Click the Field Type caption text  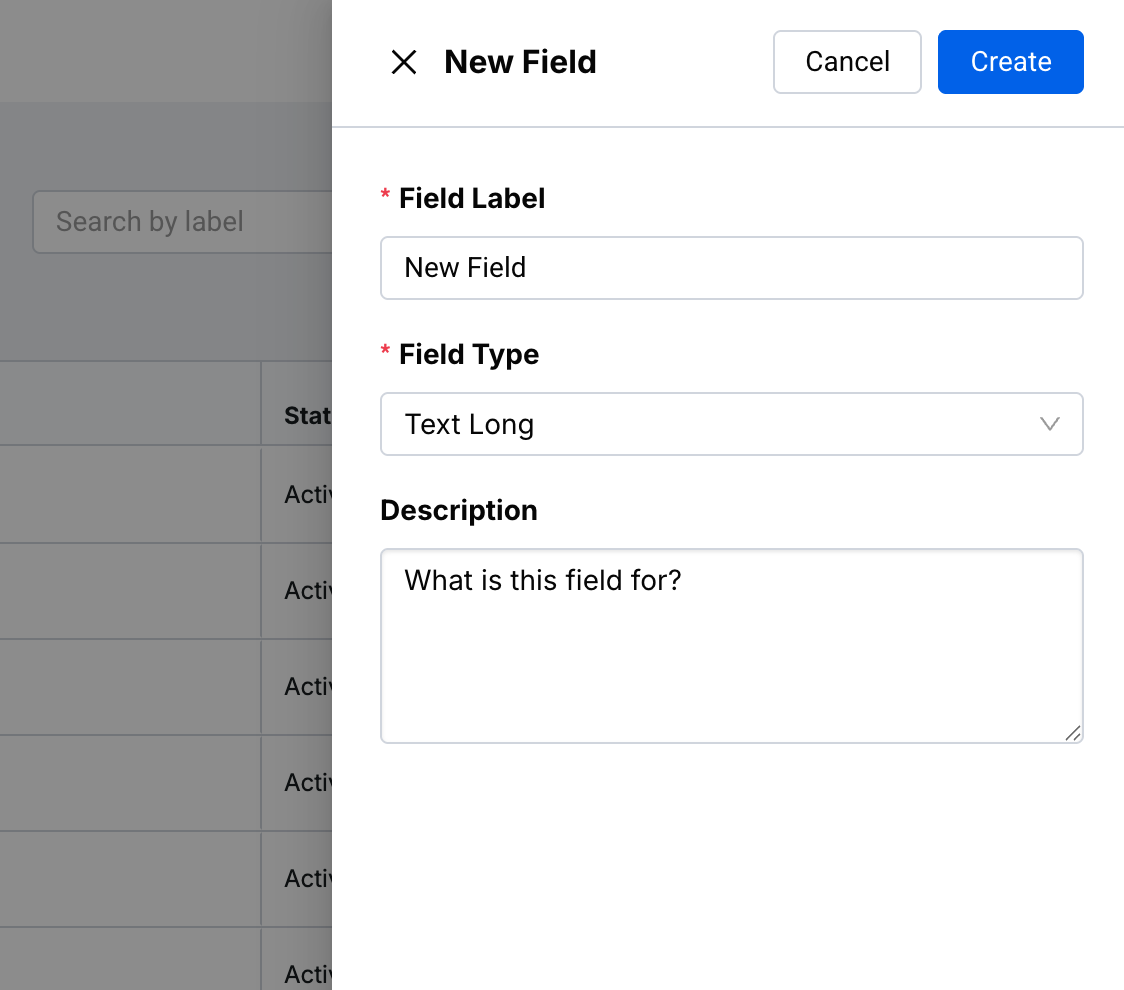469,354
